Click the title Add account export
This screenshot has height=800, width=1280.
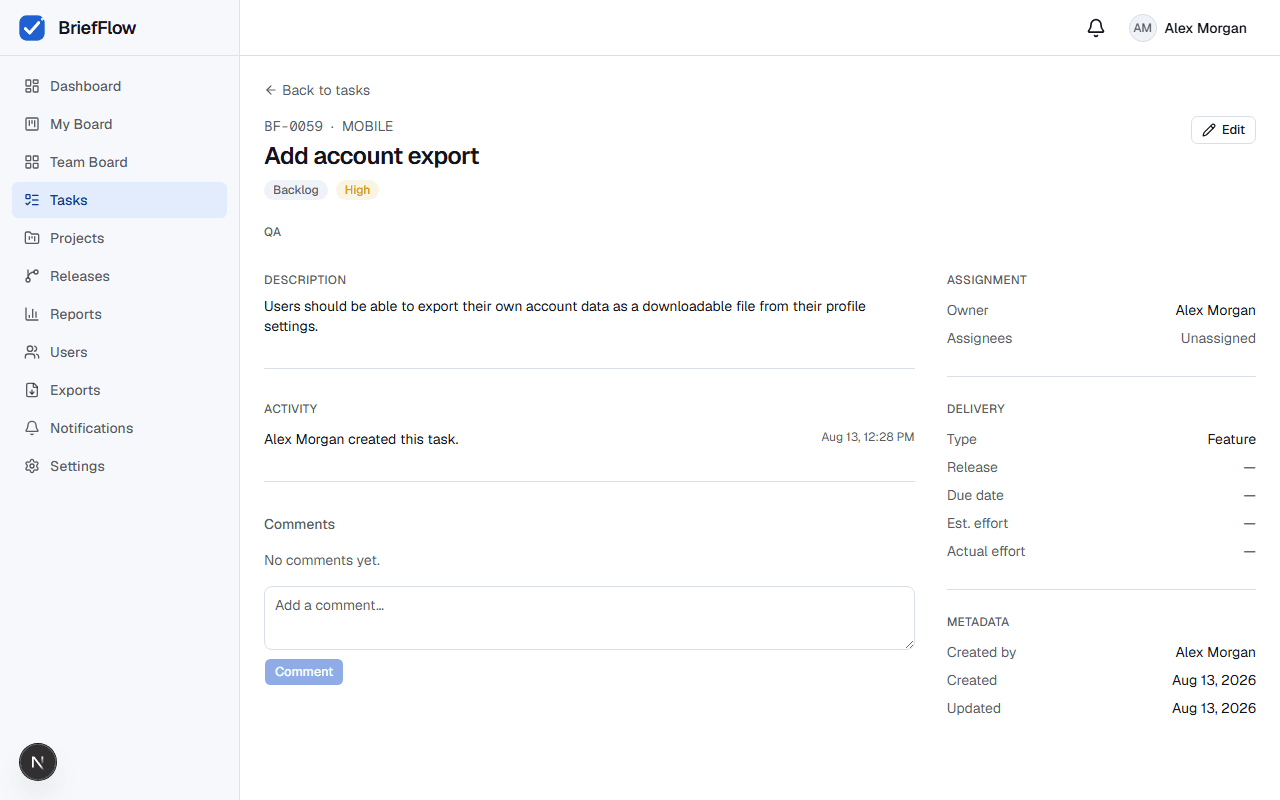coord(372,156)
